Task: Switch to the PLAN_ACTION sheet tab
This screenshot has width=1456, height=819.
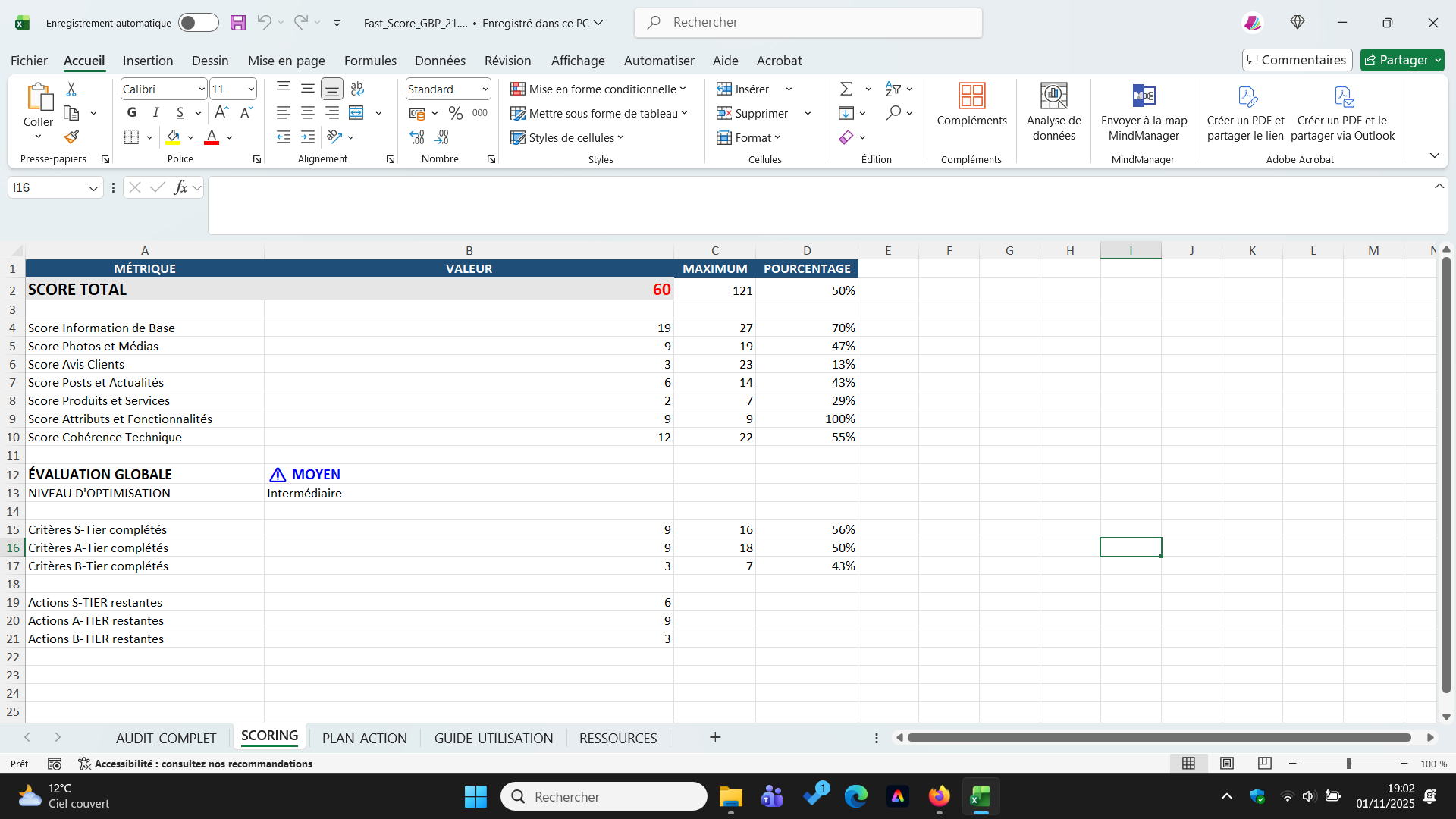Action: pos(365,737)
